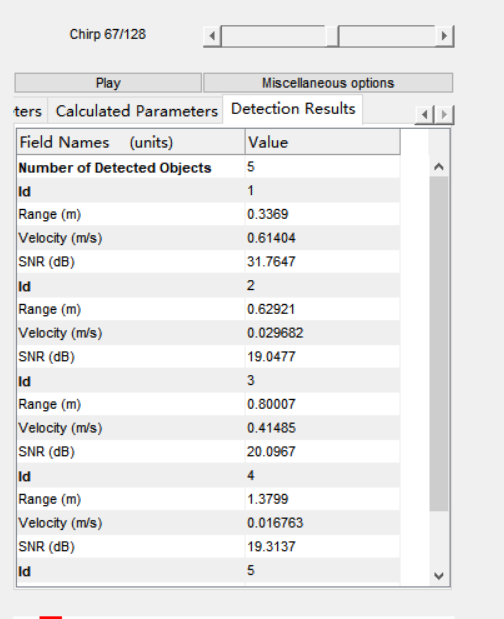Click the Value column header
This screenshot has height=619, width=504.
pyautogui.click(x=322, y=142)
